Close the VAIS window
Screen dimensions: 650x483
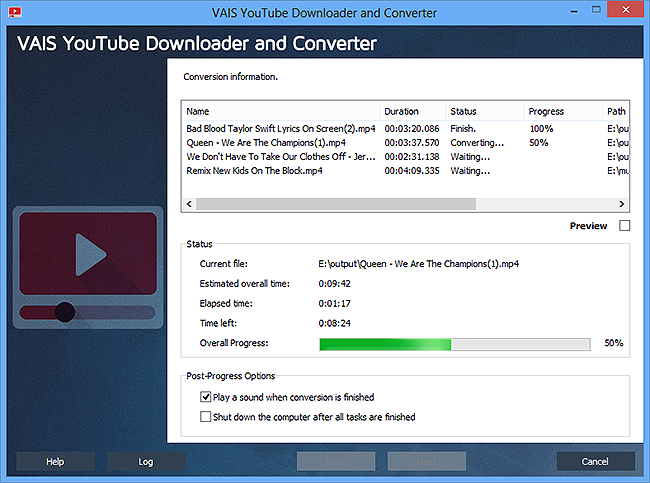(x=626, y=9)
